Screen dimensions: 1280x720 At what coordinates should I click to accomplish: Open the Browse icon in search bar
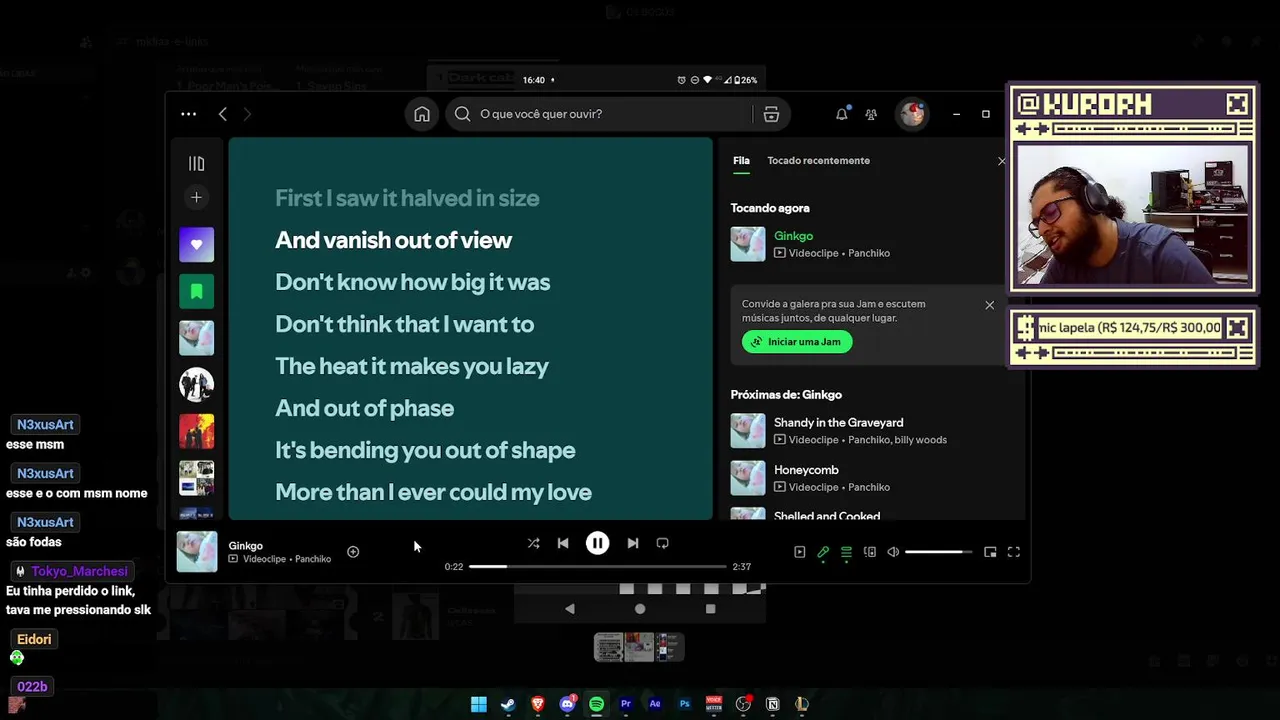point(771,114)
